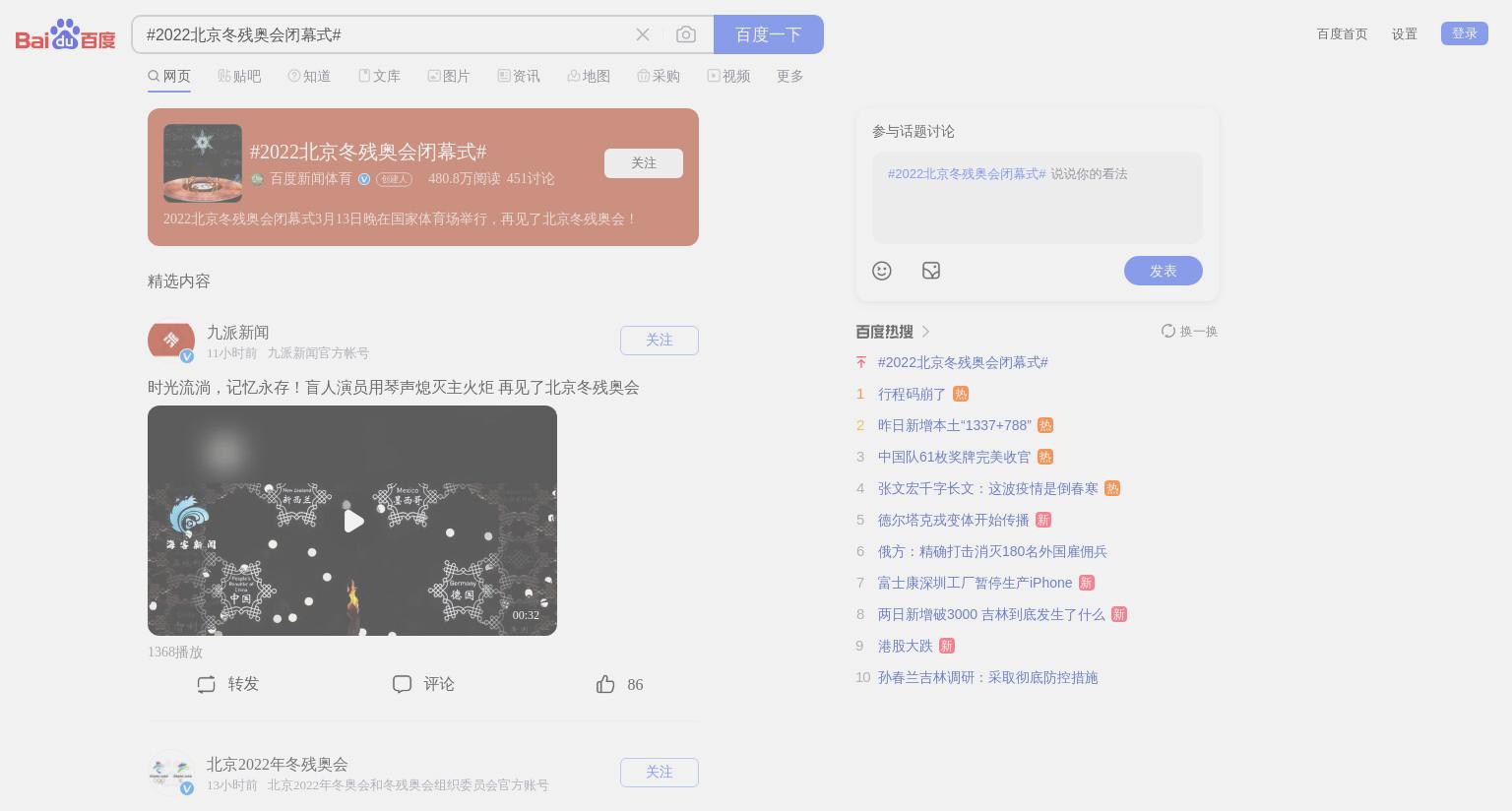Switch to the 知道 tab
The width and height of the screenshot is (1512, 811).
[x=309, y=76]
